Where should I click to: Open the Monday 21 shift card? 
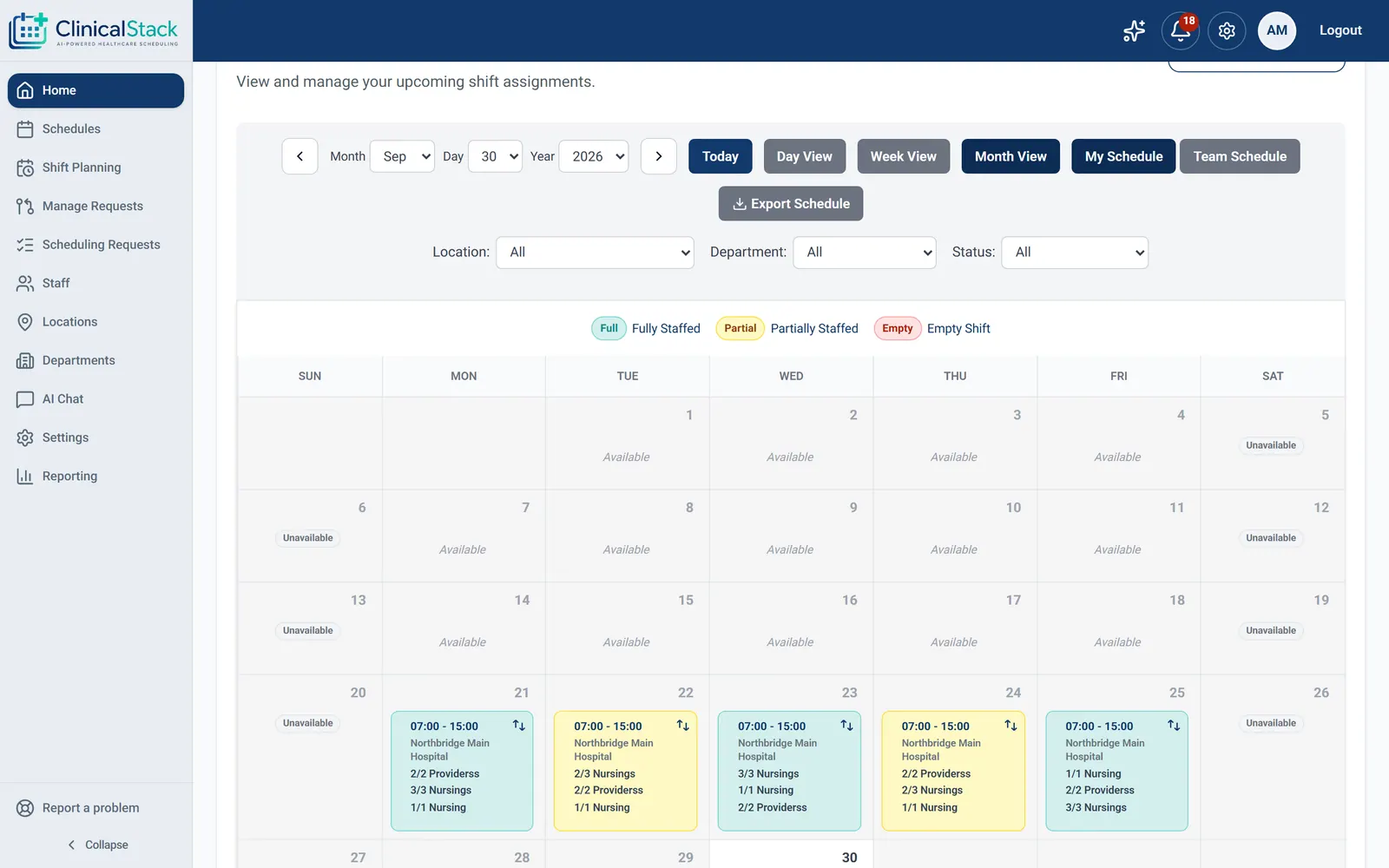point(462,771)
